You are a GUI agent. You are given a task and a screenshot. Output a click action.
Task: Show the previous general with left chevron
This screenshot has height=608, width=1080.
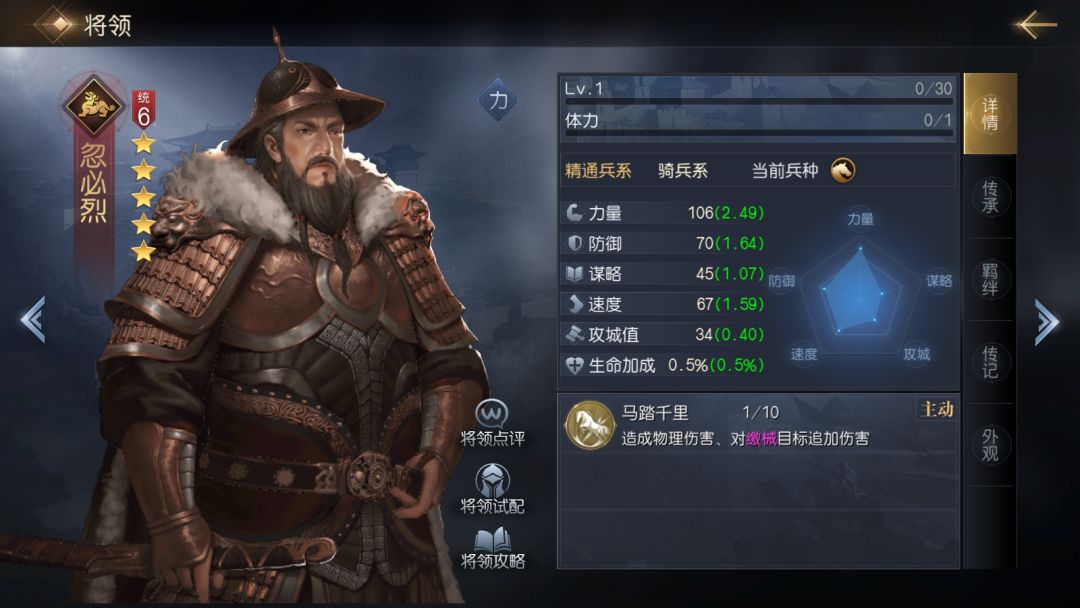[33, 319]
